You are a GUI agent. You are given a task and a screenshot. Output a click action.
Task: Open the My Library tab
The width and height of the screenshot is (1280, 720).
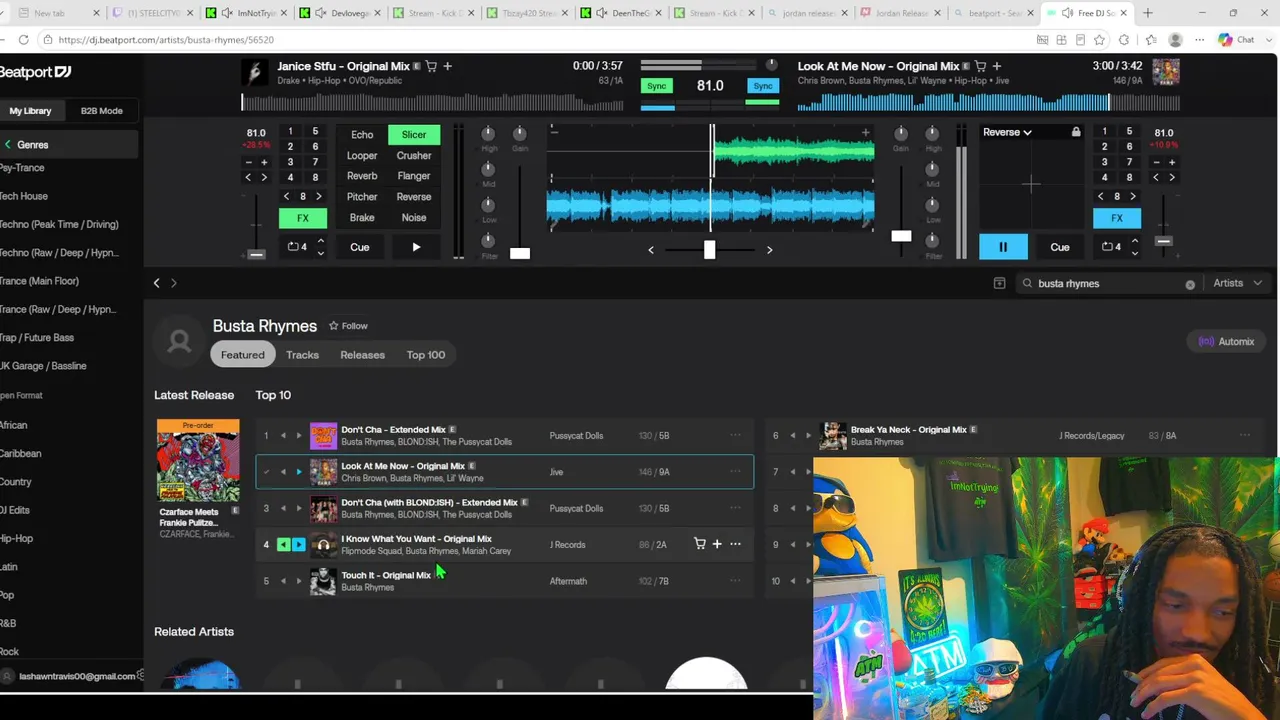(30, 111)
